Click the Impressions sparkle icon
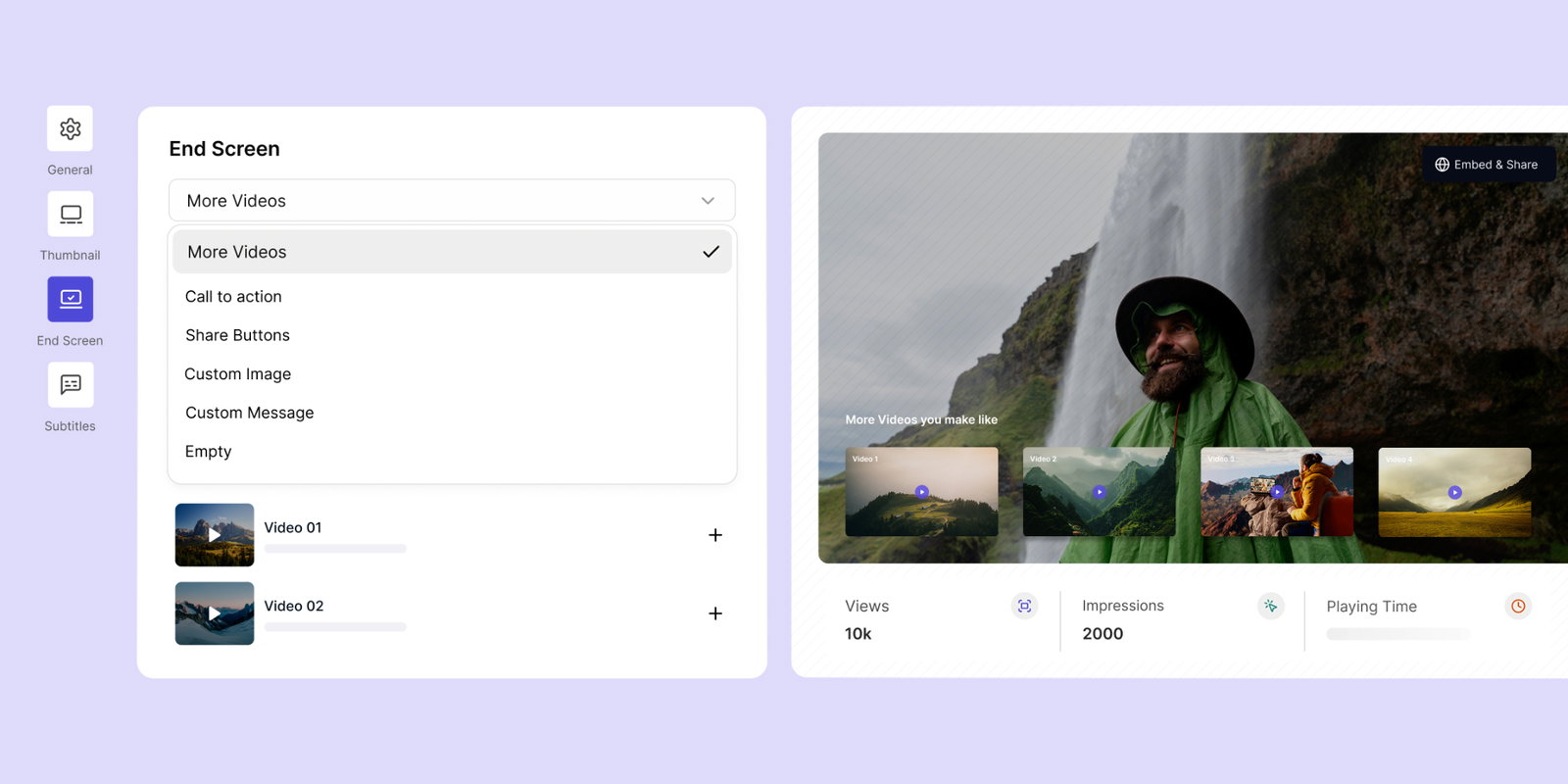 [1270, 606]
